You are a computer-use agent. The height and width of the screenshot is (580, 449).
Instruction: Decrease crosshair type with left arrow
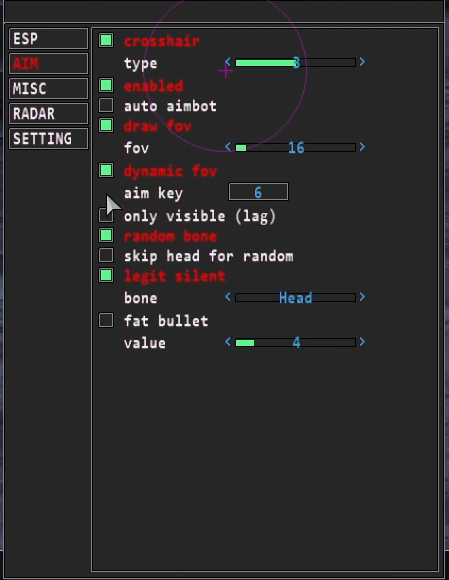(228, 62)
